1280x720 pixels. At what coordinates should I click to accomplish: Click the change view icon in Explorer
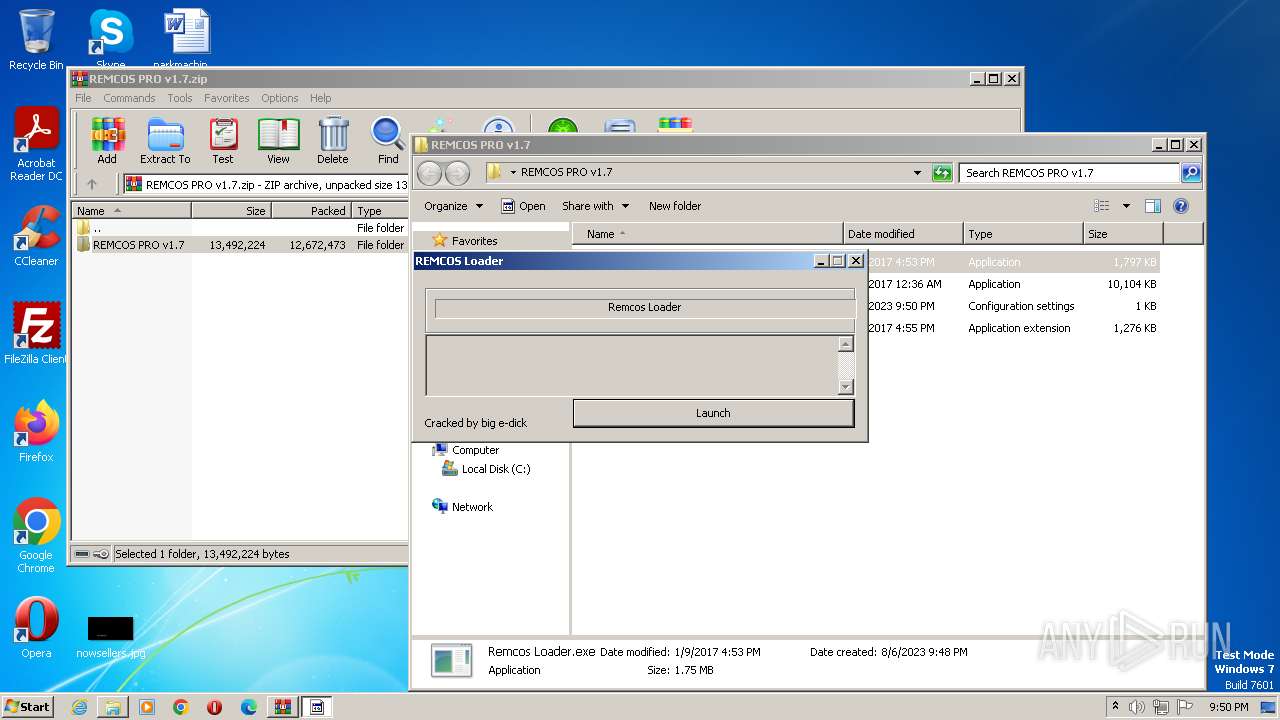(1101, 206)
